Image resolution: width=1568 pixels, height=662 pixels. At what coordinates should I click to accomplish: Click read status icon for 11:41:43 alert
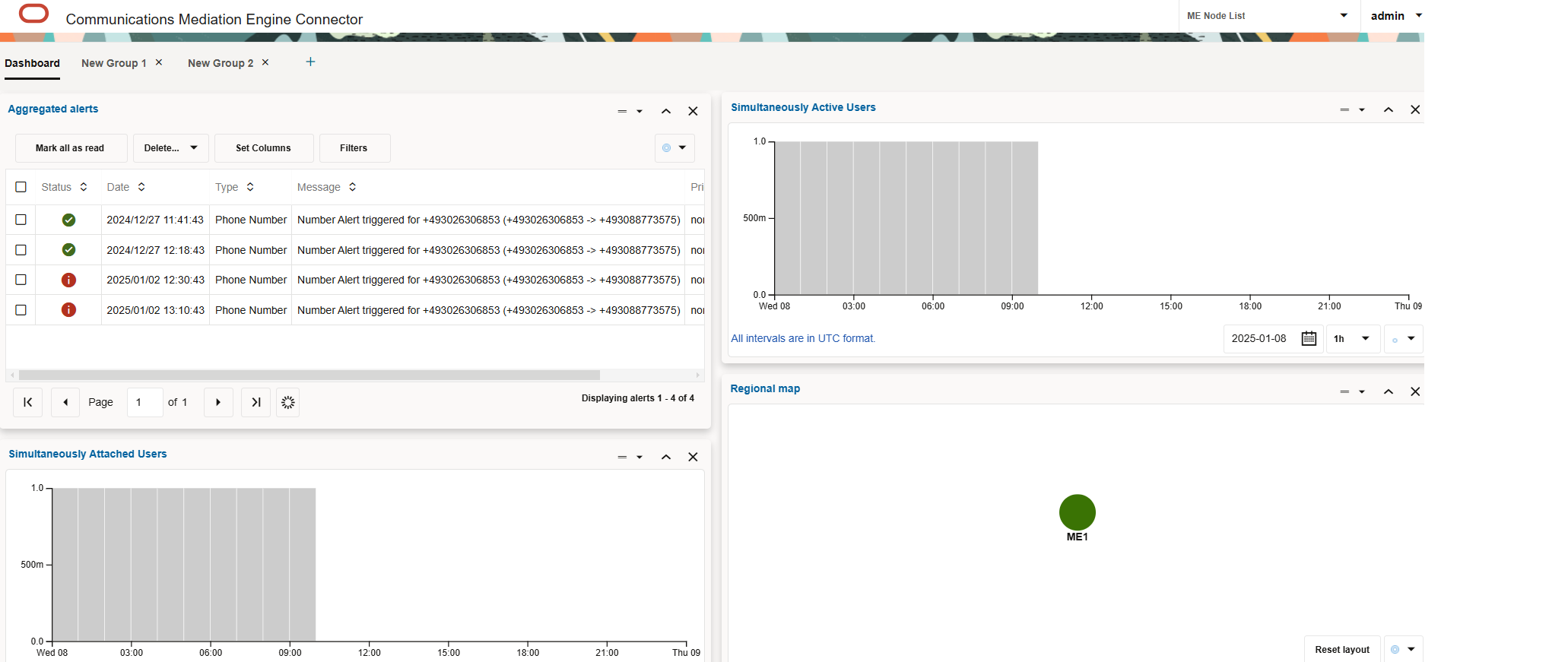68,220
